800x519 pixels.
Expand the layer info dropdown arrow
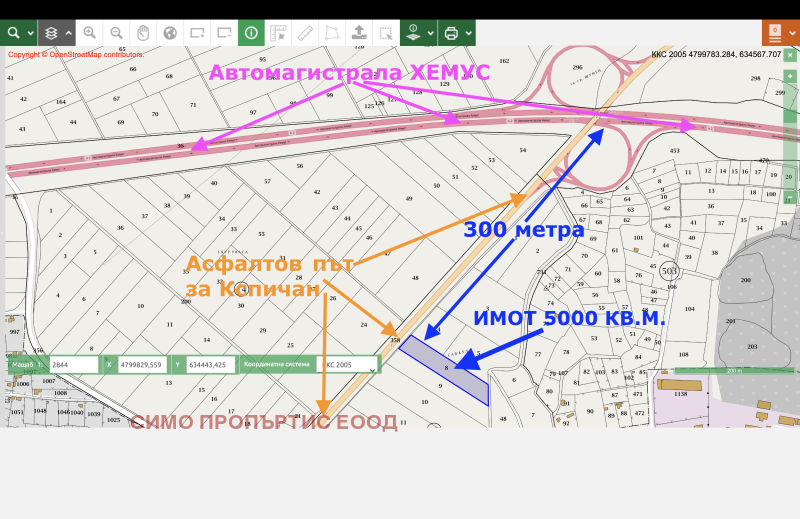point(429,33)
